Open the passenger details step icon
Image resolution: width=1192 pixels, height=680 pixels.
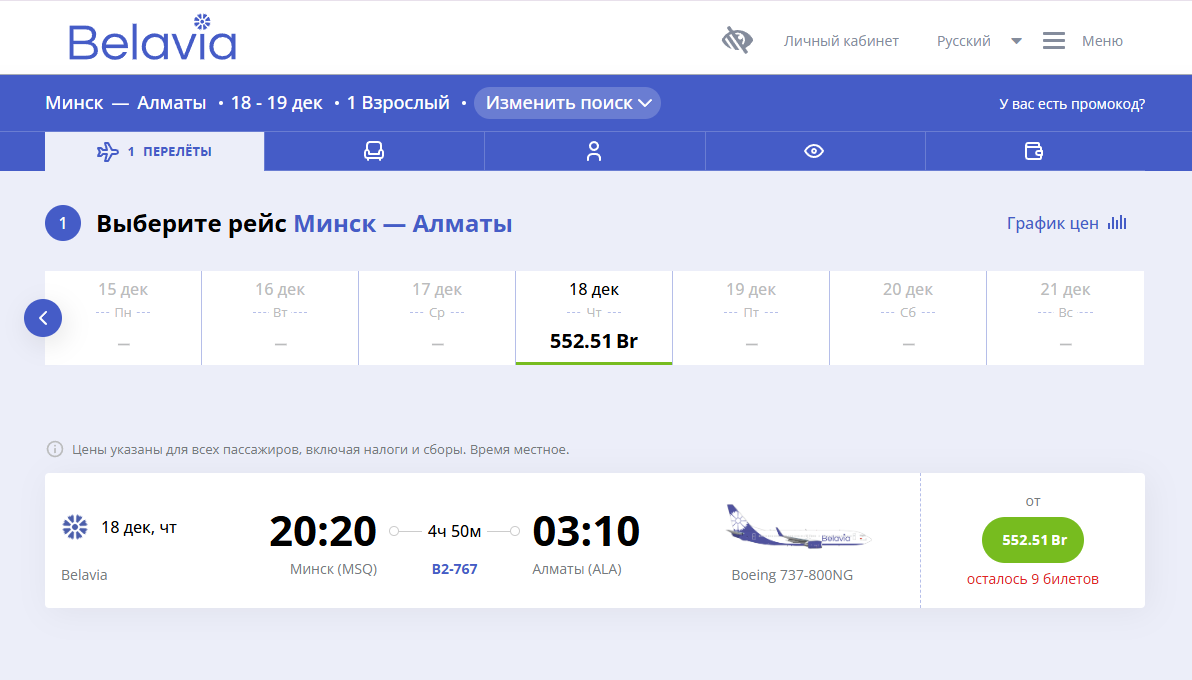(x=595, y=151)
